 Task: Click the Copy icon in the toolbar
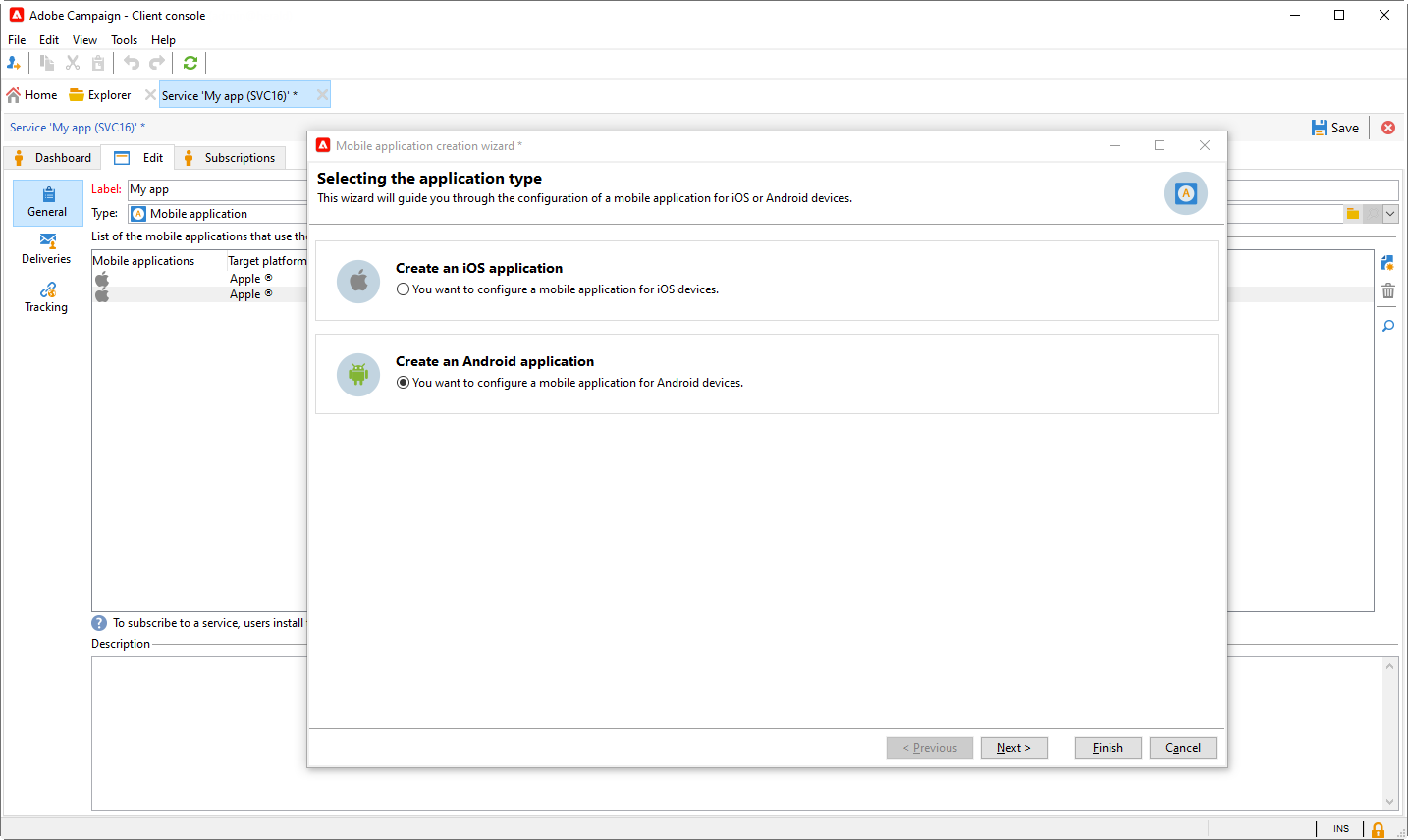46,63
